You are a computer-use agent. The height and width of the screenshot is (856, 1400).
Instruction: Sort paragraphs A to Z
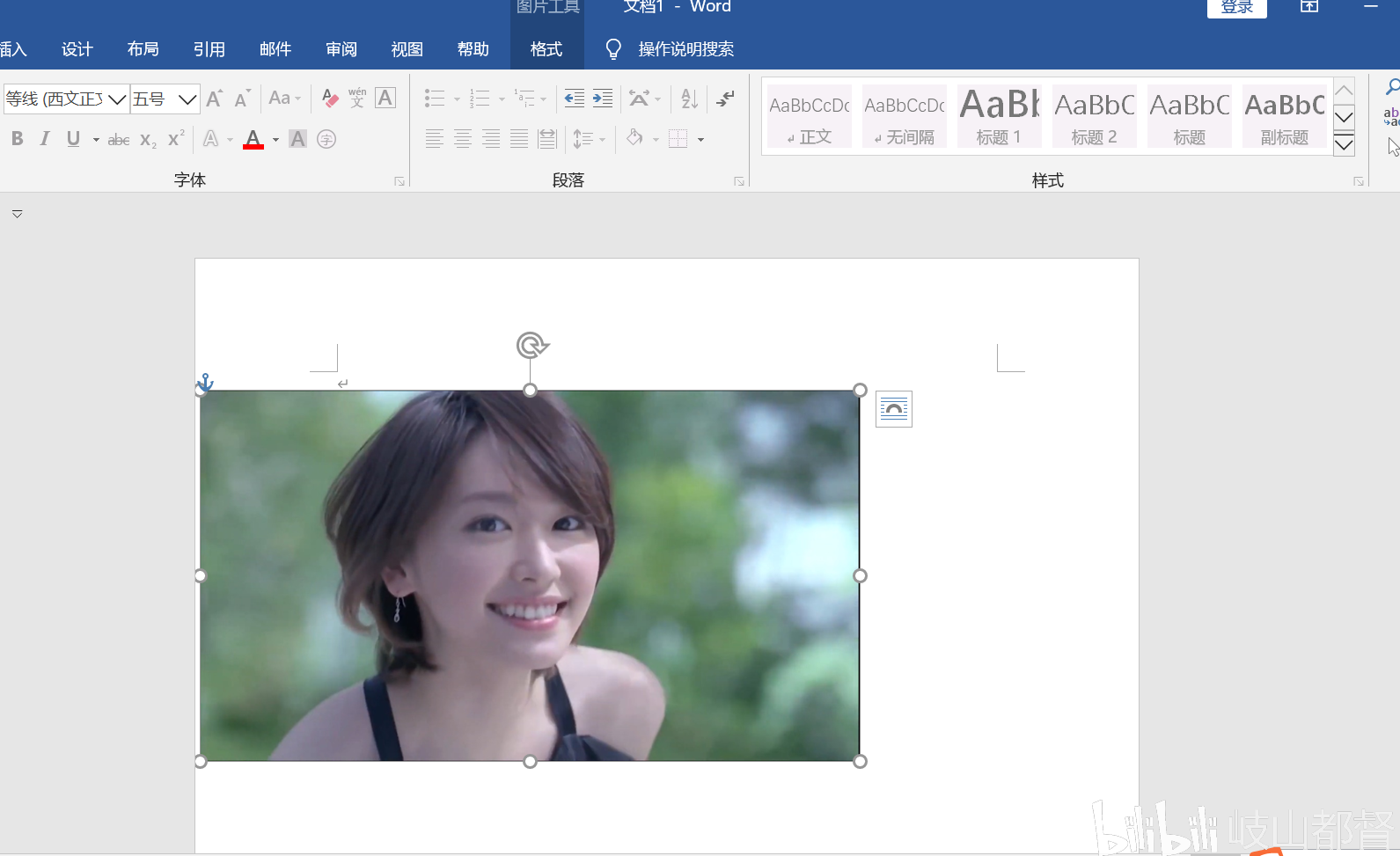690,98
